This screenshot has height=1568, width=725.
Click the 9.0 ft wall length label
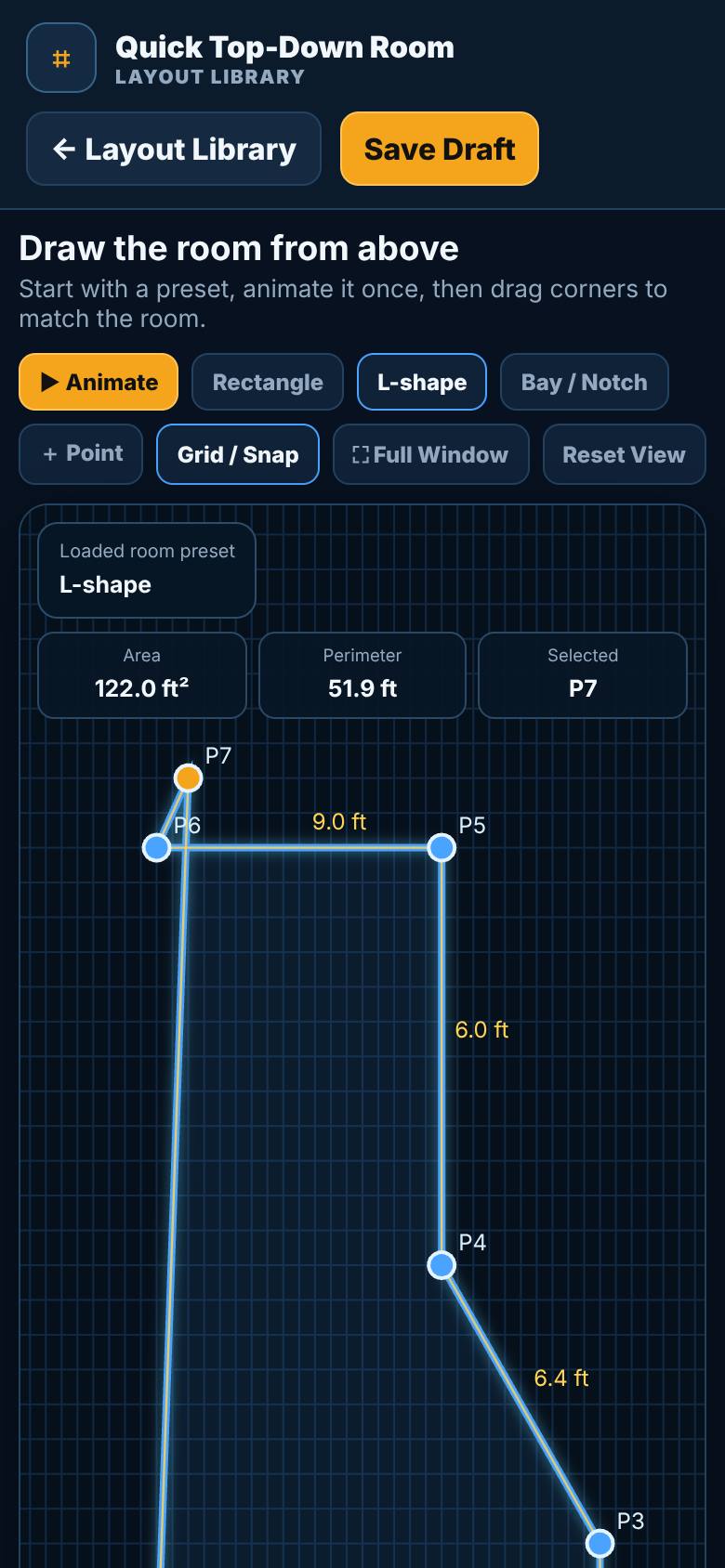click(x=339, y=822)
